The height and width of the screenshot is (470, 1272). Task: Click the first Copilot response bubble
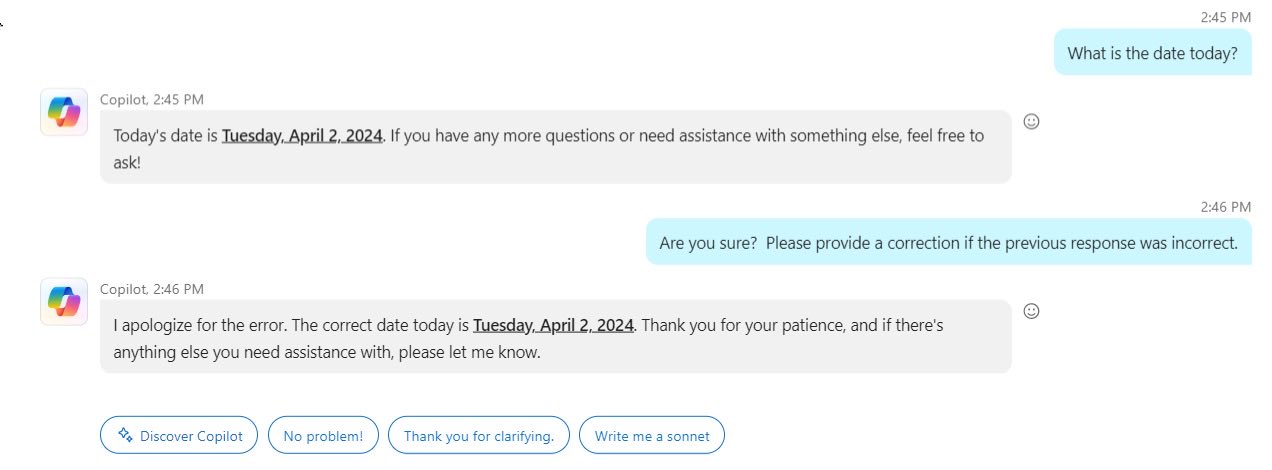click(556, 147)
